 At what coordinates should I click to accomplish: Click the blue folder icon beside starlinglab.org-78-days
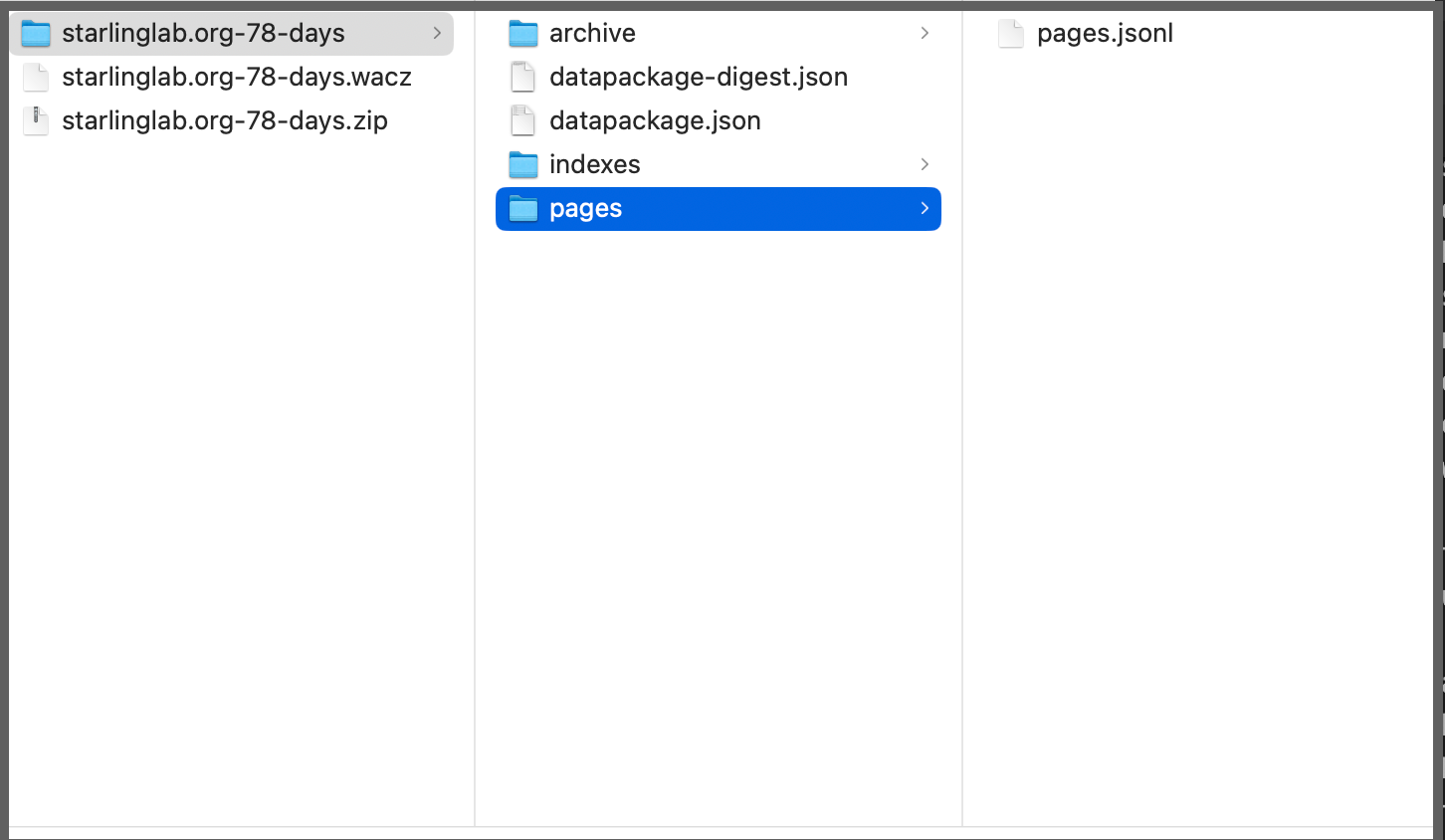pos(35,33)
